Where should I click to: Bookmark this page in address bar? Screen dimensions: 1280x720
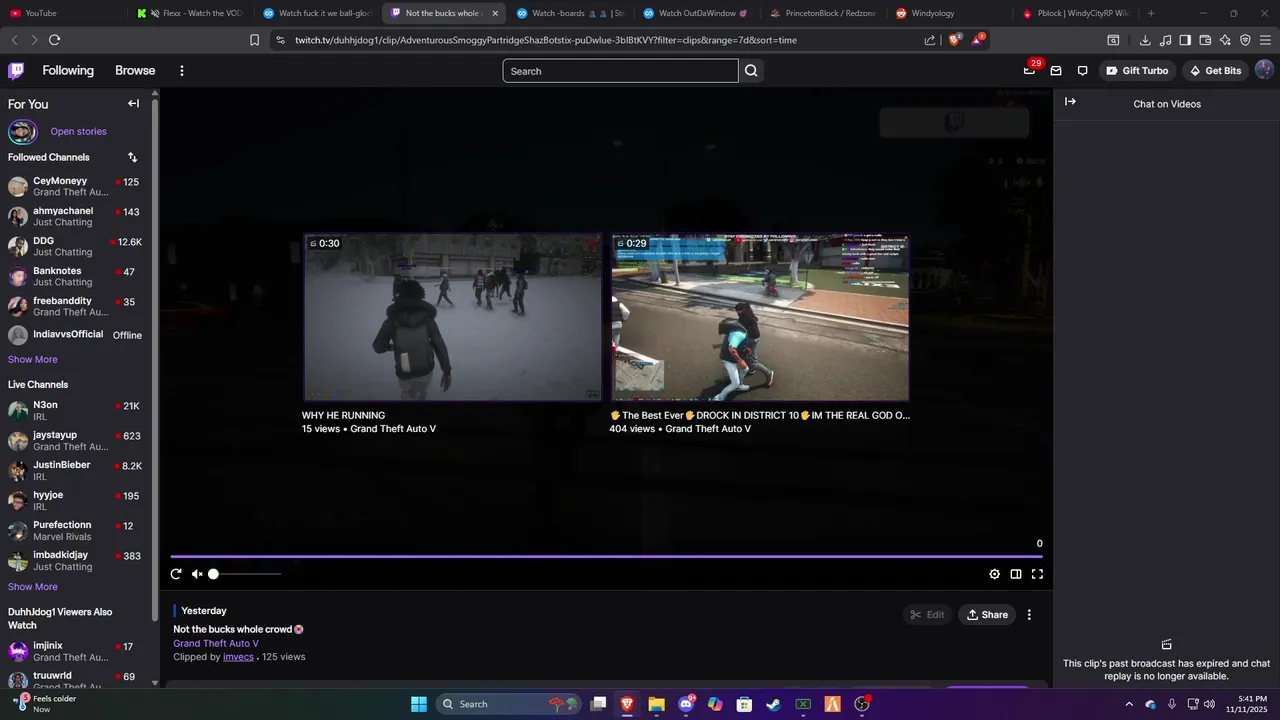click(x=254, y=40)
